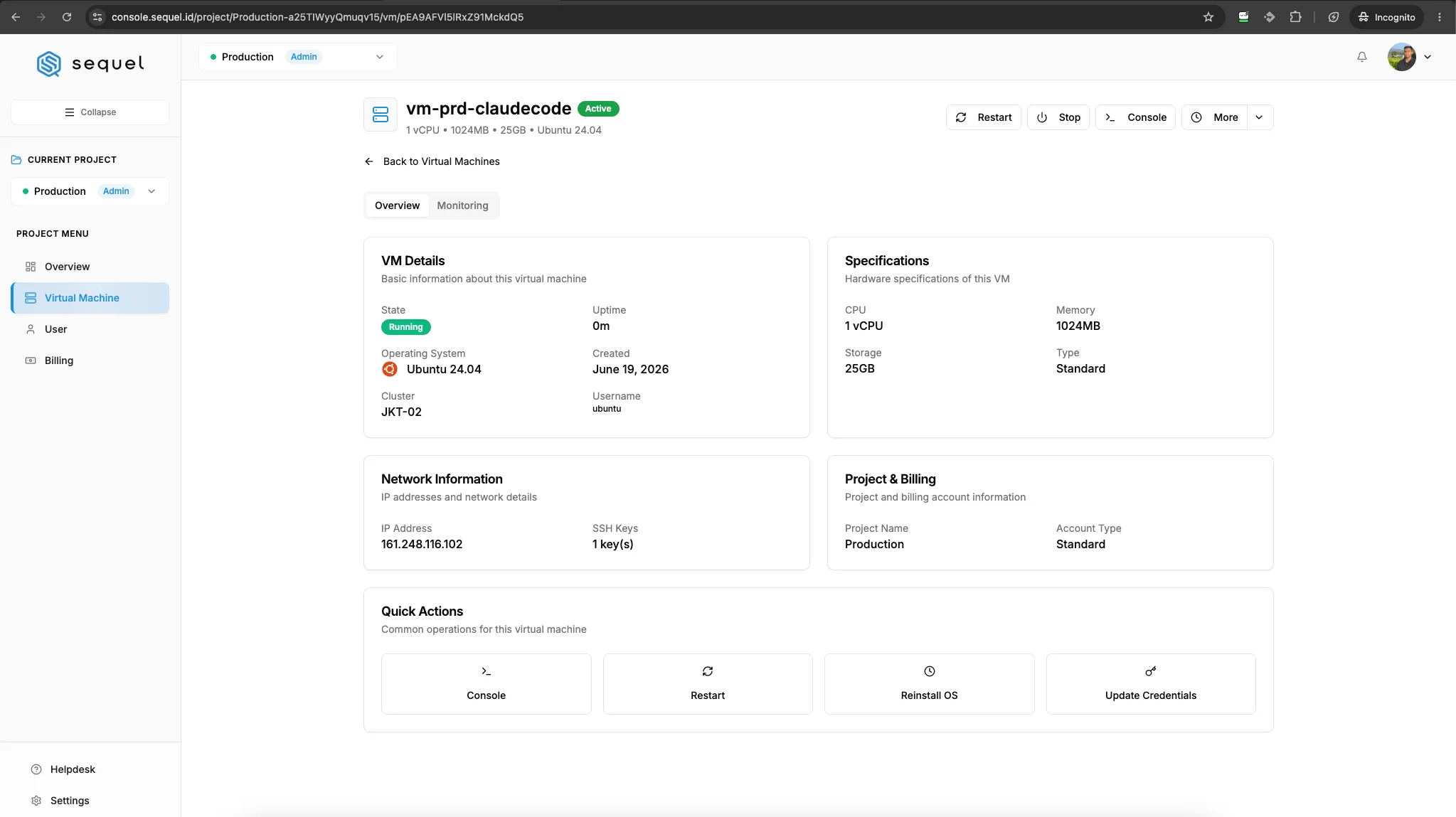Click the Sequel logo in sidebar

click(90, 63)
